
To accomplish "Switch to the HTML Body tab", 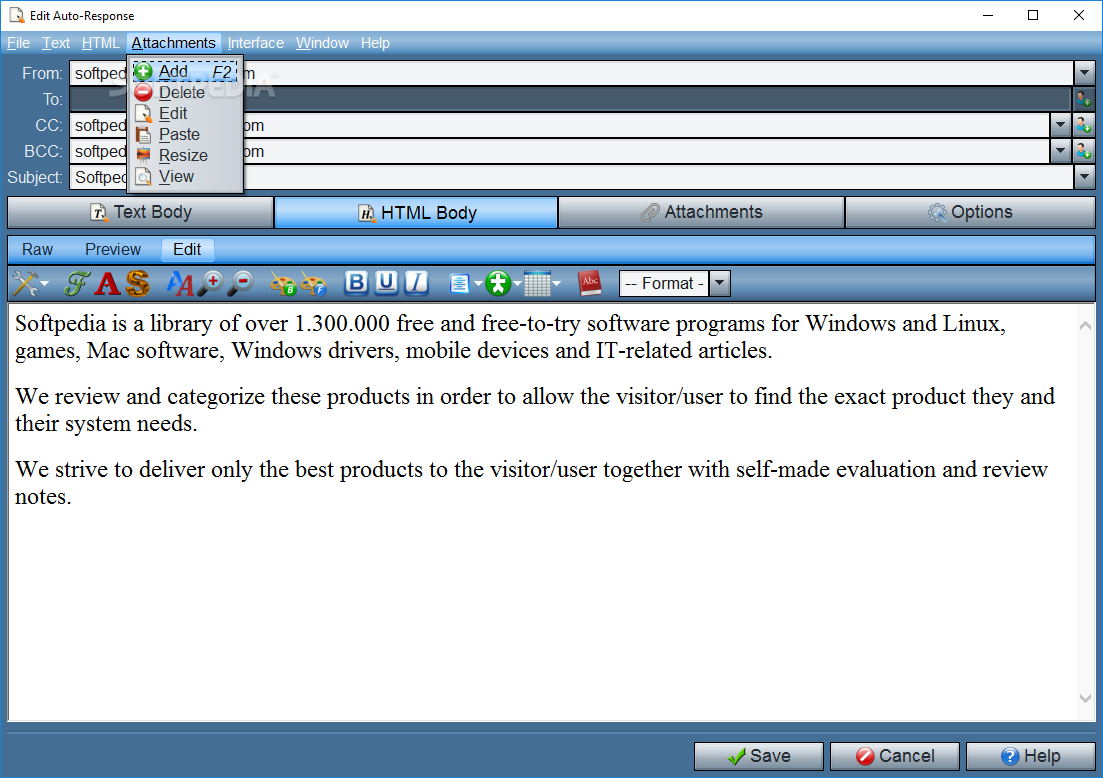I will 416,212.
